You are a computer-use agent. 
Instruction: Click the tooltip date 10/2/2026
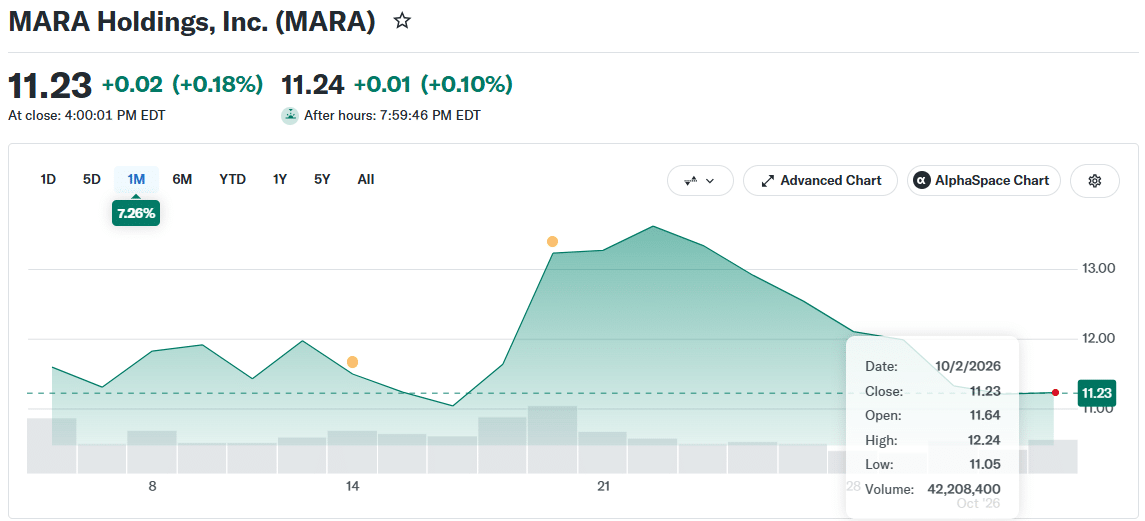tap(968, 366)
